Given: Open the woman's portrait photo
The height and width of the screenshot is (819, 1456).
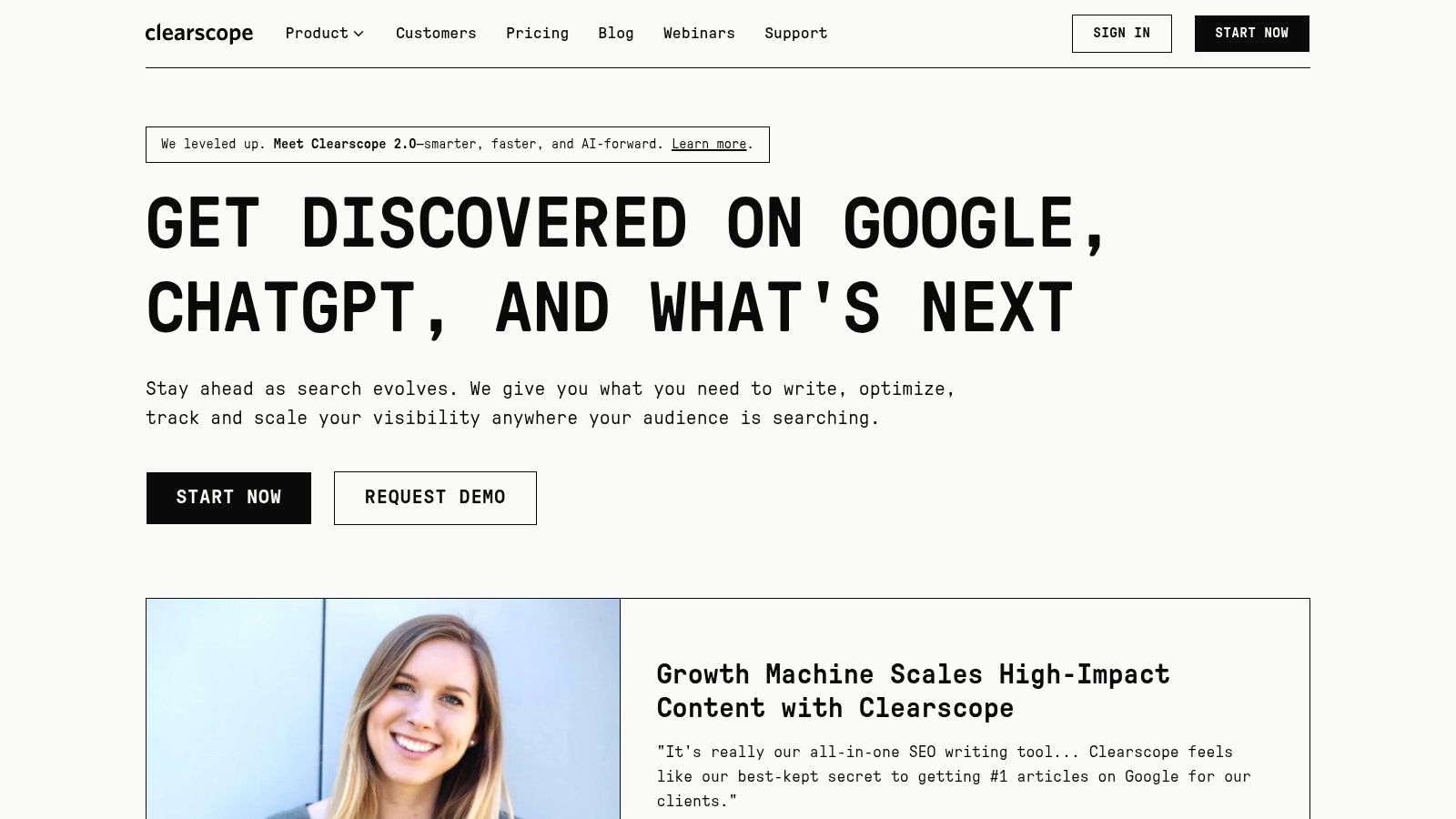Looking at the screenshot, I should pyautogui.click(x=383, y=709).
